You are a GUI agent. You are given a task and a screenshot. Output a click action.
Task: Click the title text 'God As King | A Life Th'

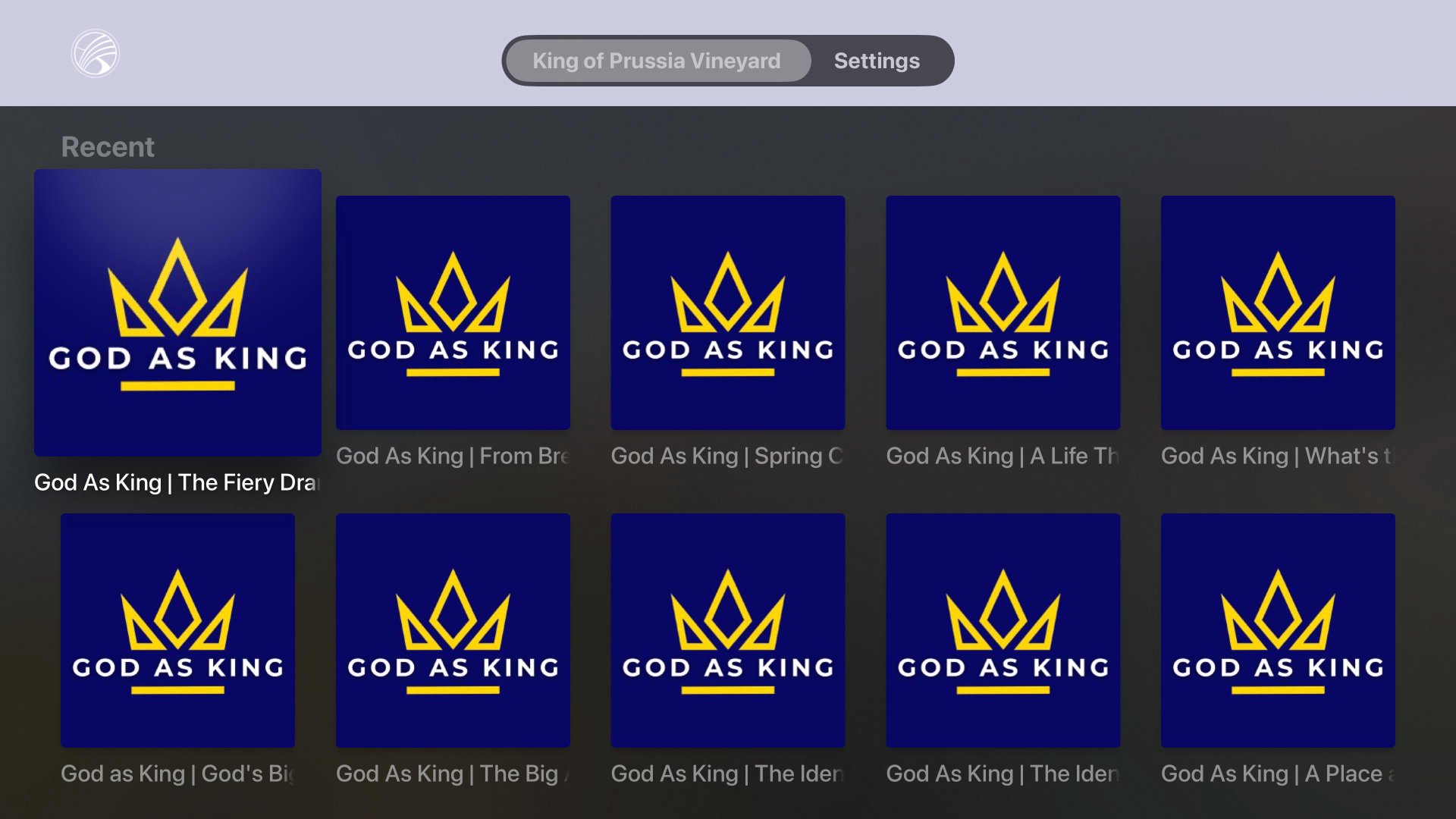pyautogui.click(x=1003, y=456)
